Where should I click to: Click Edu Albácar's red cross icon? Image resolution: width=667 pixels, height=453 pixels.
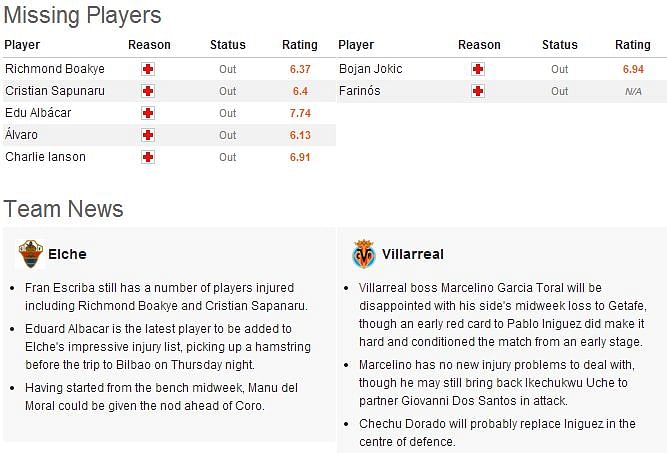[x=148, y=113]
